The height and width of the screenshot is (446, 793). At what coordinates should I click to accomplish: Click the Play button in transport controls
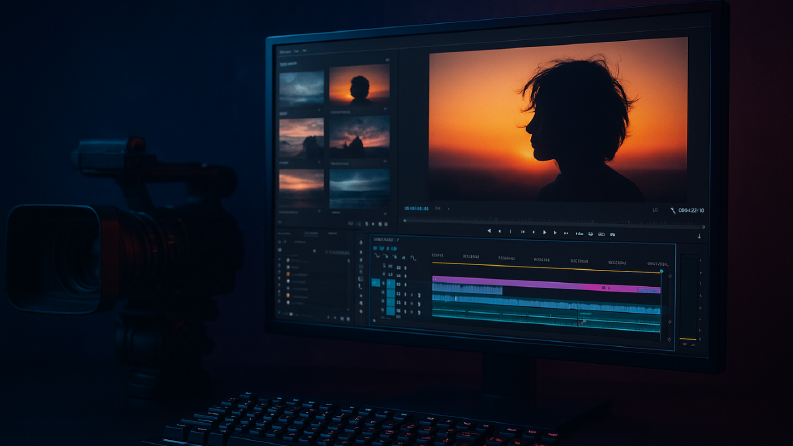point(545,233)
